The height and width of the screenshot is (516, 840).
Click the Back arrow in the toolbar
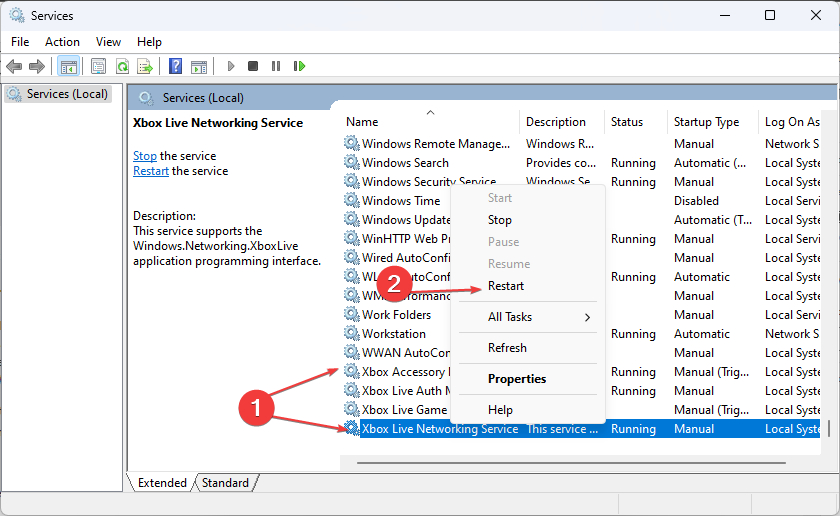pos(14,66)
